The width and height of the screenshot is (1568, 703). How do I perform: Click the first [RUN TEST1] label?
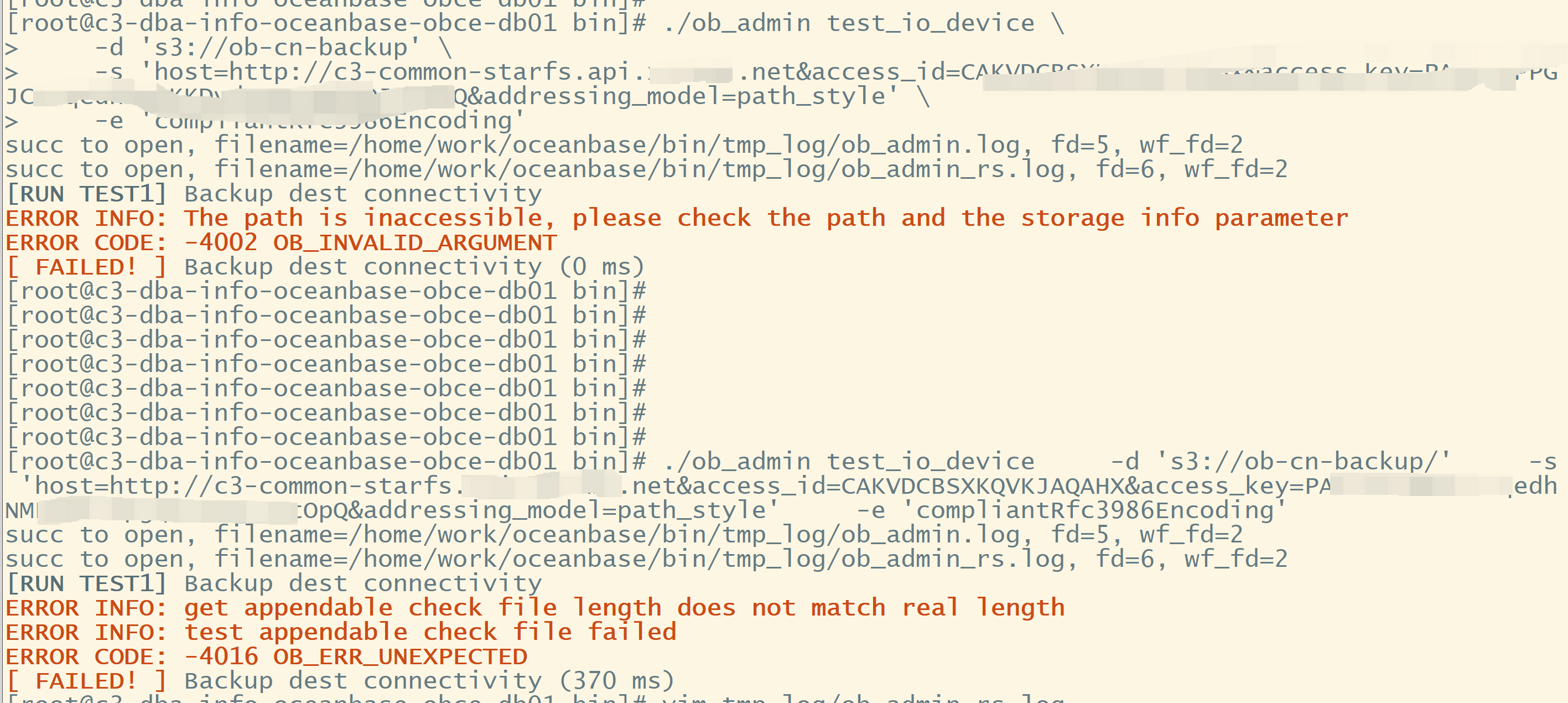86,194
